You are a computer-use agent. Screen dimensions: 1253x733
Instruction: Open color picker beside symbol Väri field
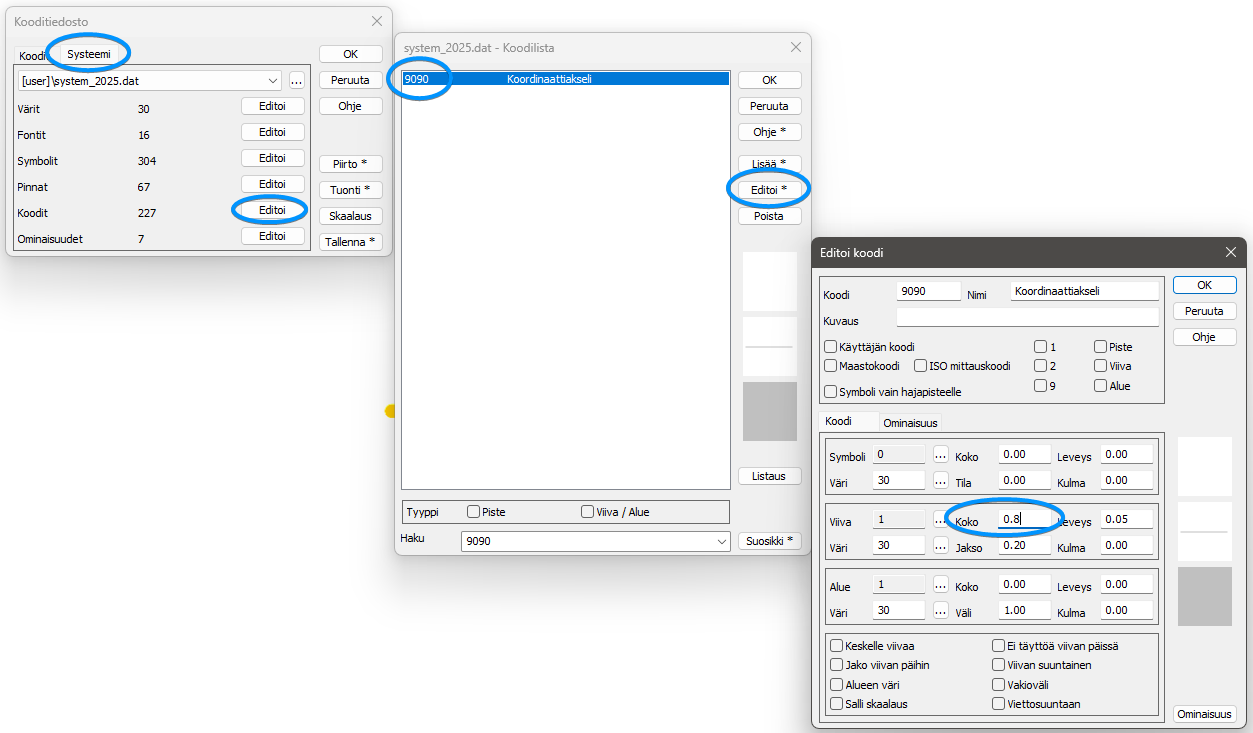point(940,480)
